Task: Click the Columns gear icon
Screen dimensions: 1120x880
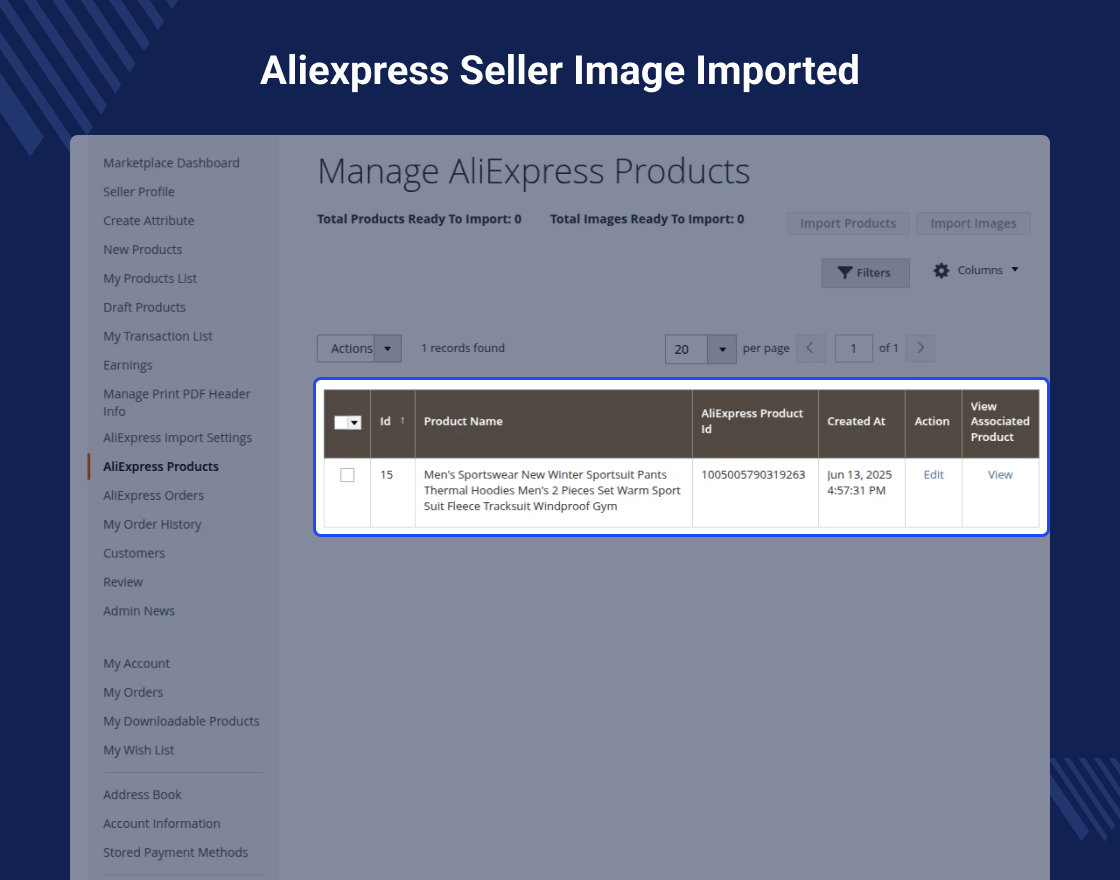Action: [x=941, y=271]
